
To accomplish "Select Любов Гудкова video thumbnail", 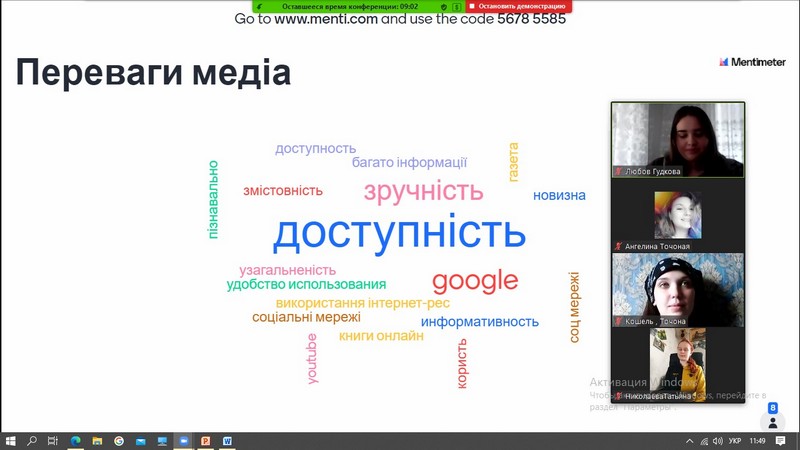I will pos(678,140).
